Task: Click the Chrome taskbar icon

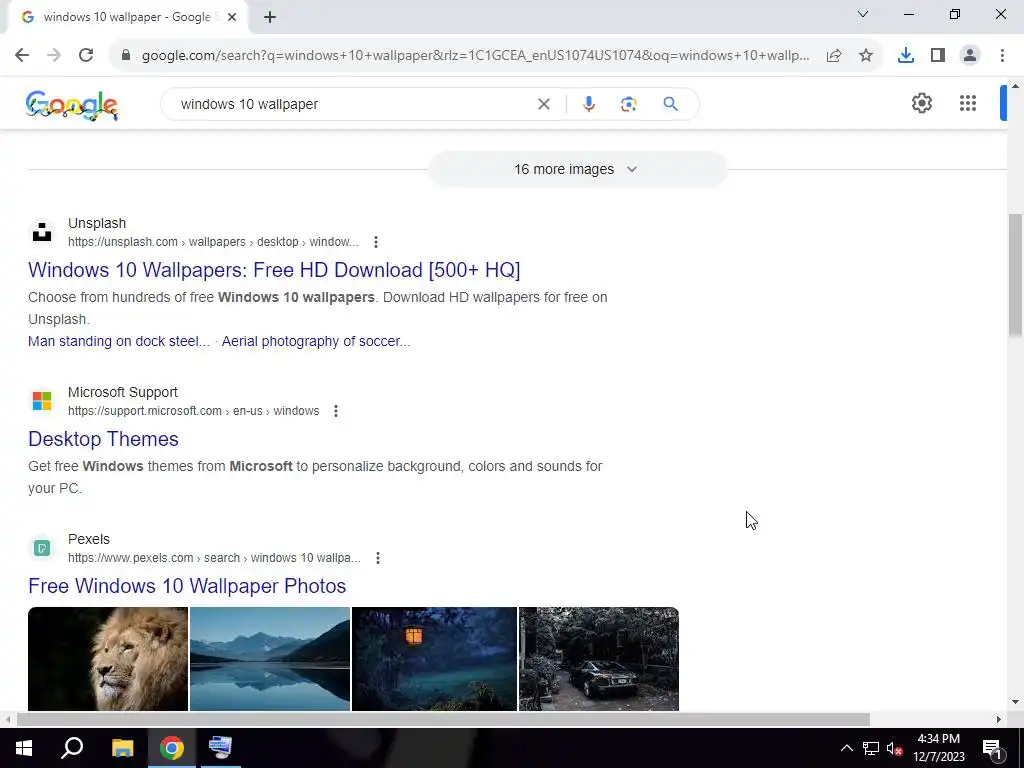Action: pos(172,748)
